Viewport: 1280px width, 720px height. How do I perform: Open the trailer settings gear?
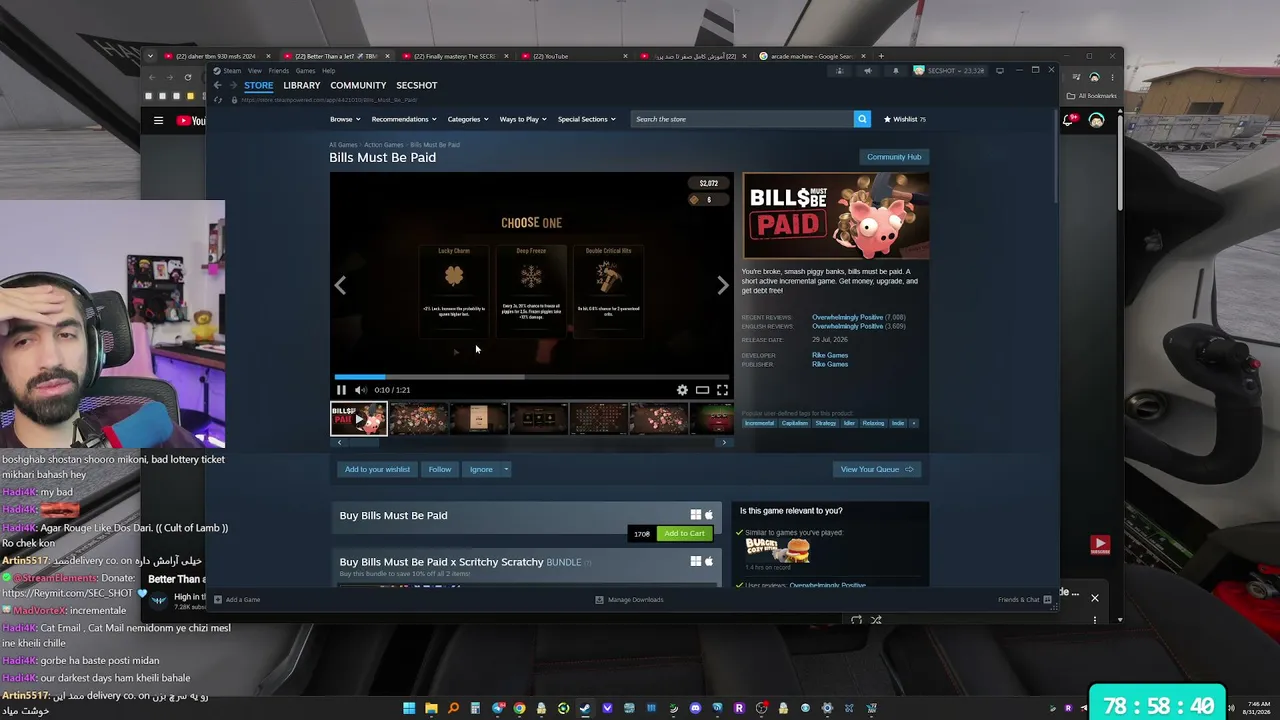pyautogui.click(x=682, y=390)
